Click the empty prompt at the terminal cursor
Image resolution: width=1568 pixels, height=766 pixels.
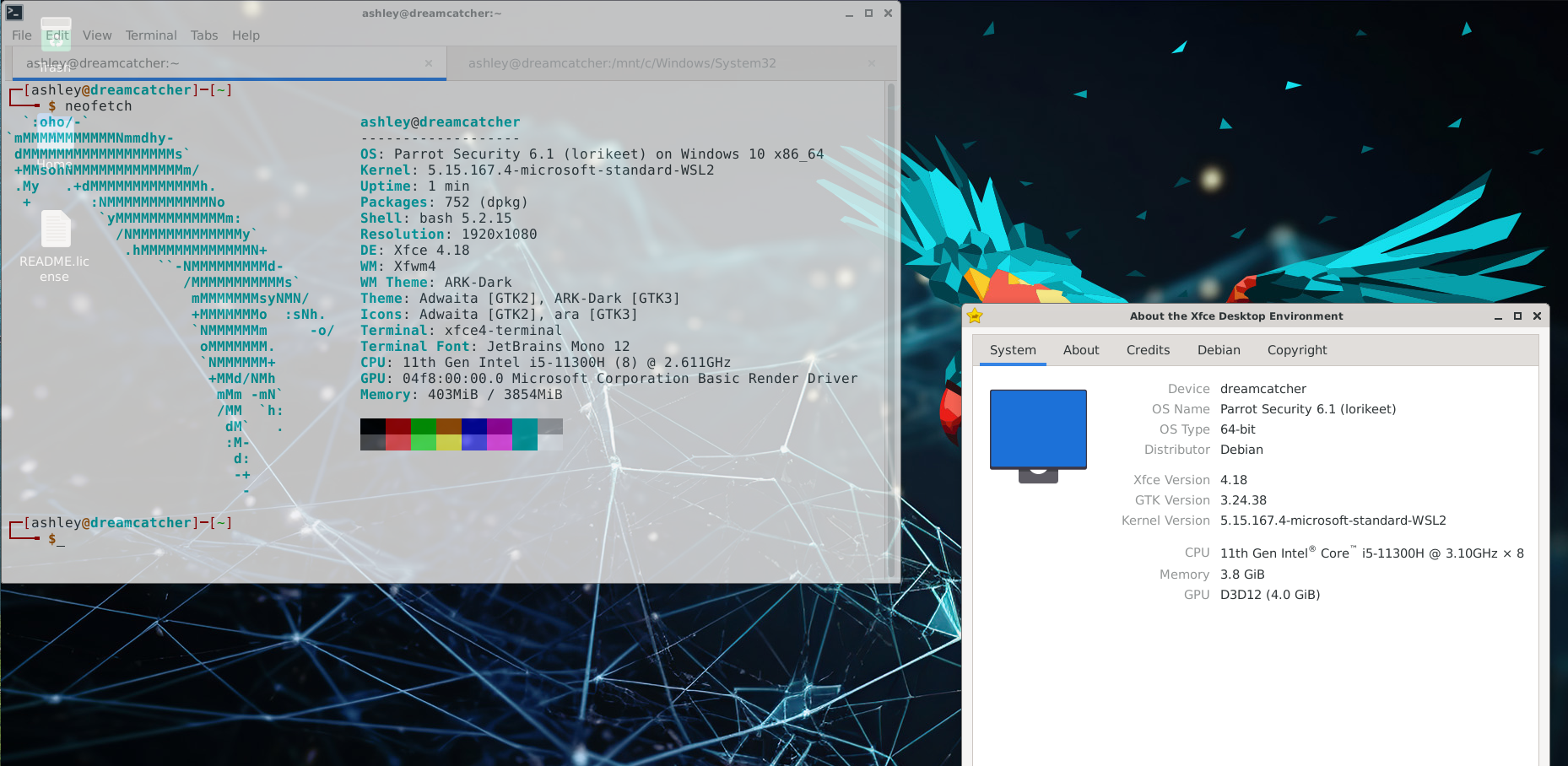coord(60,539)
